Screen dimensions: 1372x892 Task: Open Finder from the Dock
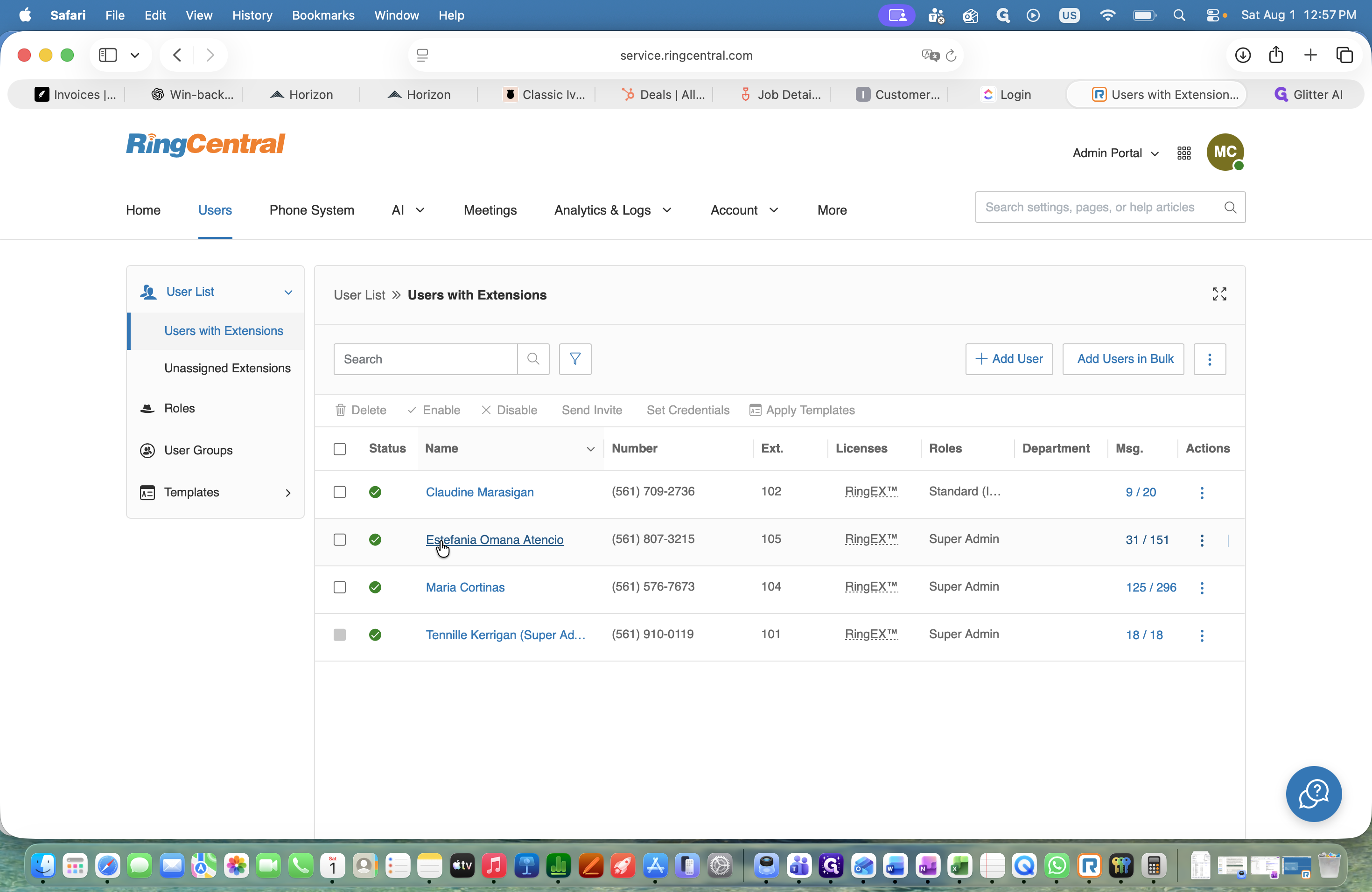[43, 865]
